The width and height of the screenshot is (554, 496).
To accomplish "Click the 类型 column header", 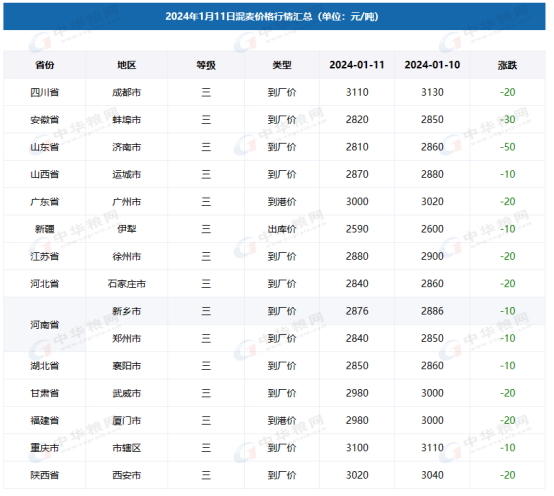I will (x=282, y=65).
